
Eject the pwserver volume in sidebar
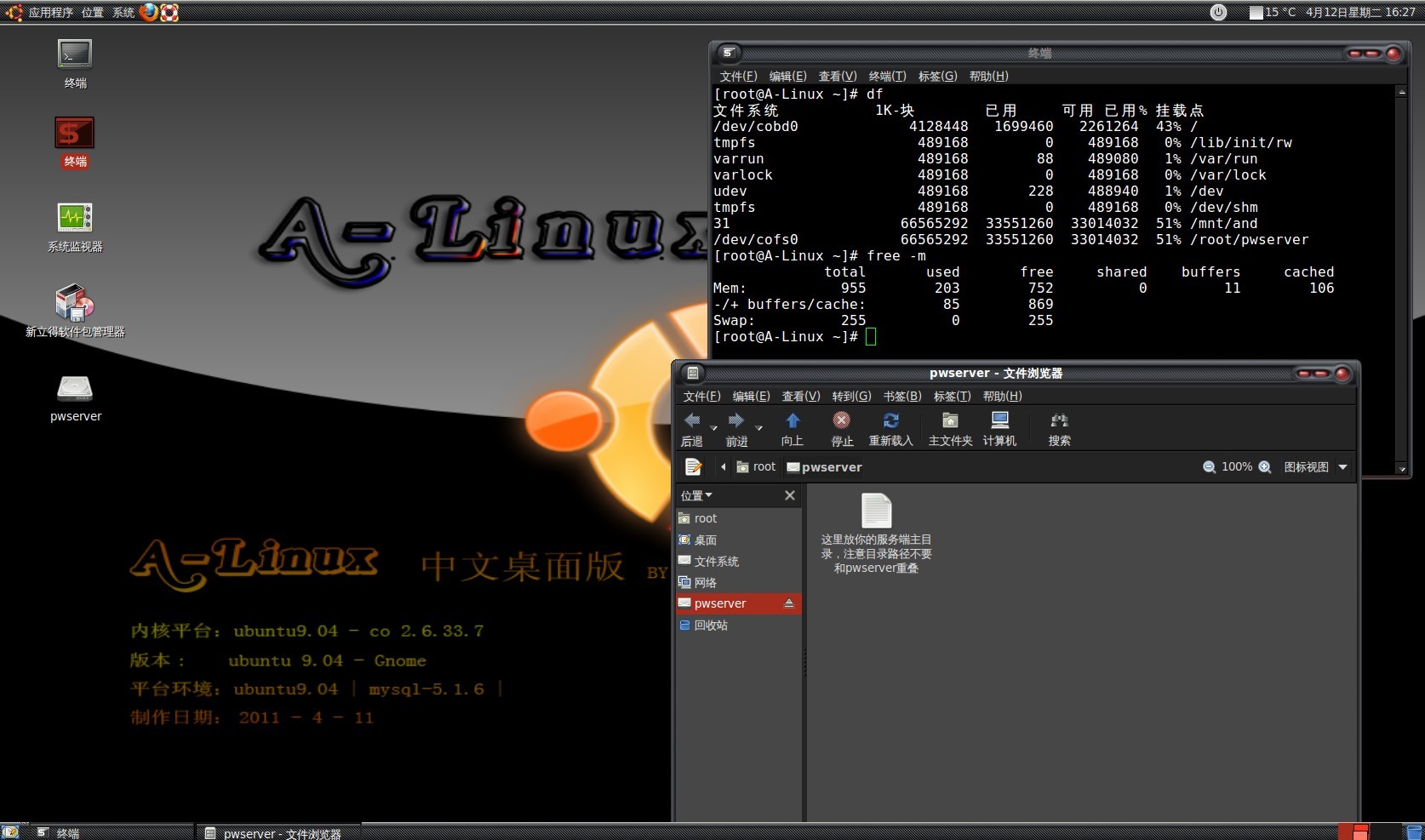tap(789, 603)
